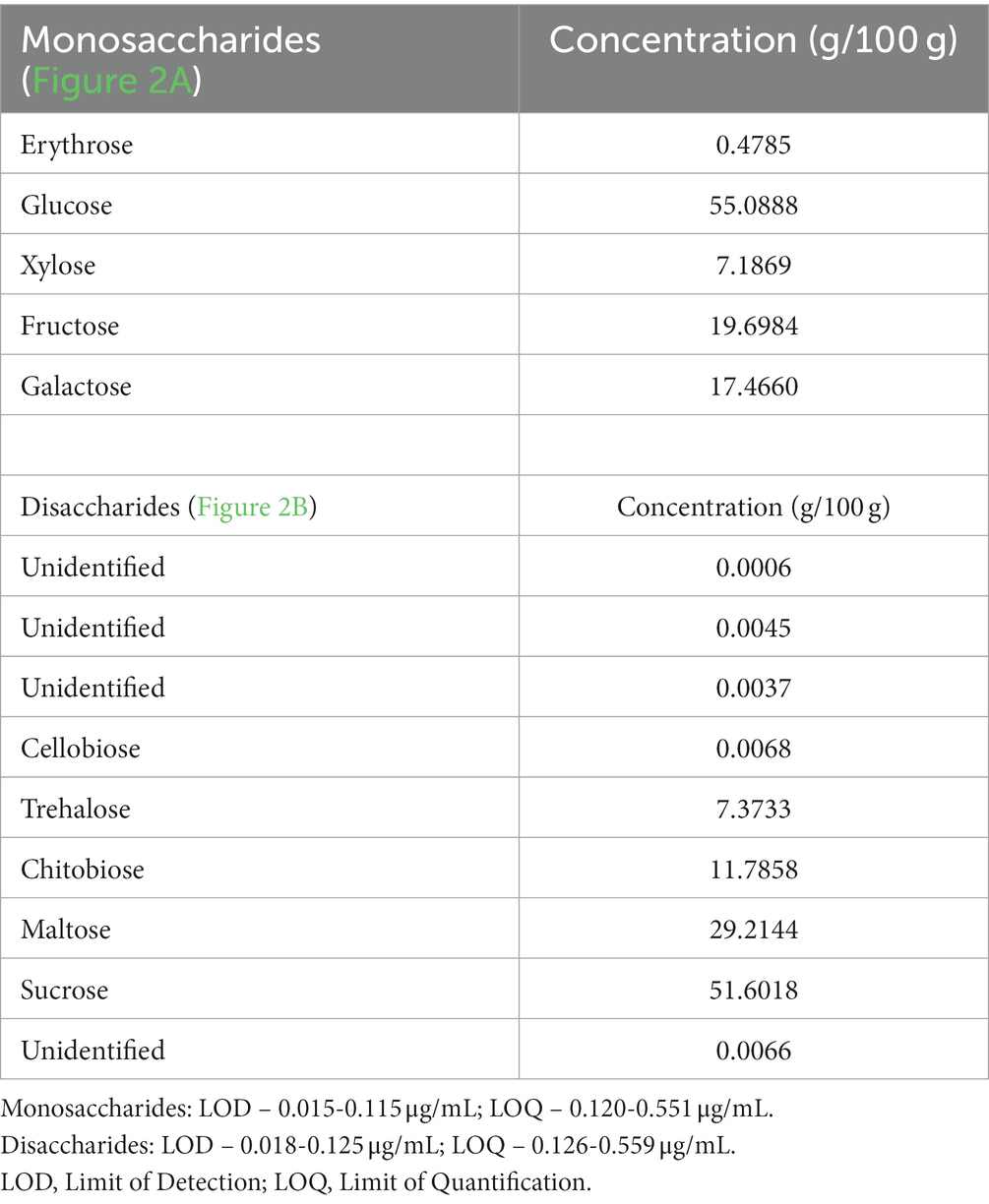This screenshot has height=1204, width=989.
Task: Click the Sucrose value 51.6018
Action: [x=754, y=990]
